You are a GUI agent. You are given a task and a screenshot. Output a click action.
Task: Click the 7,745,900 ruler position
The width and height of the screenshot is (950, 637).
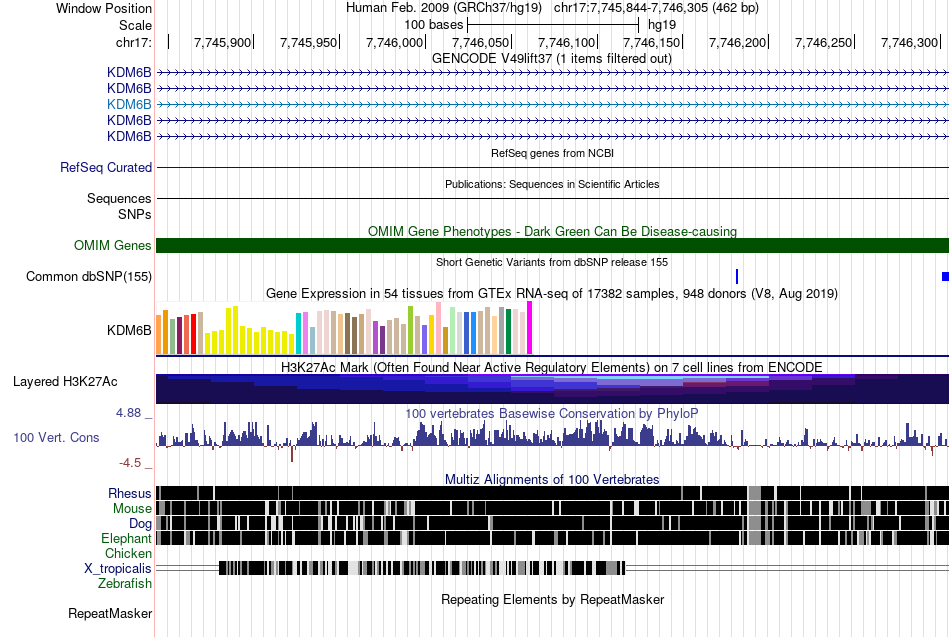click(222, 42)
